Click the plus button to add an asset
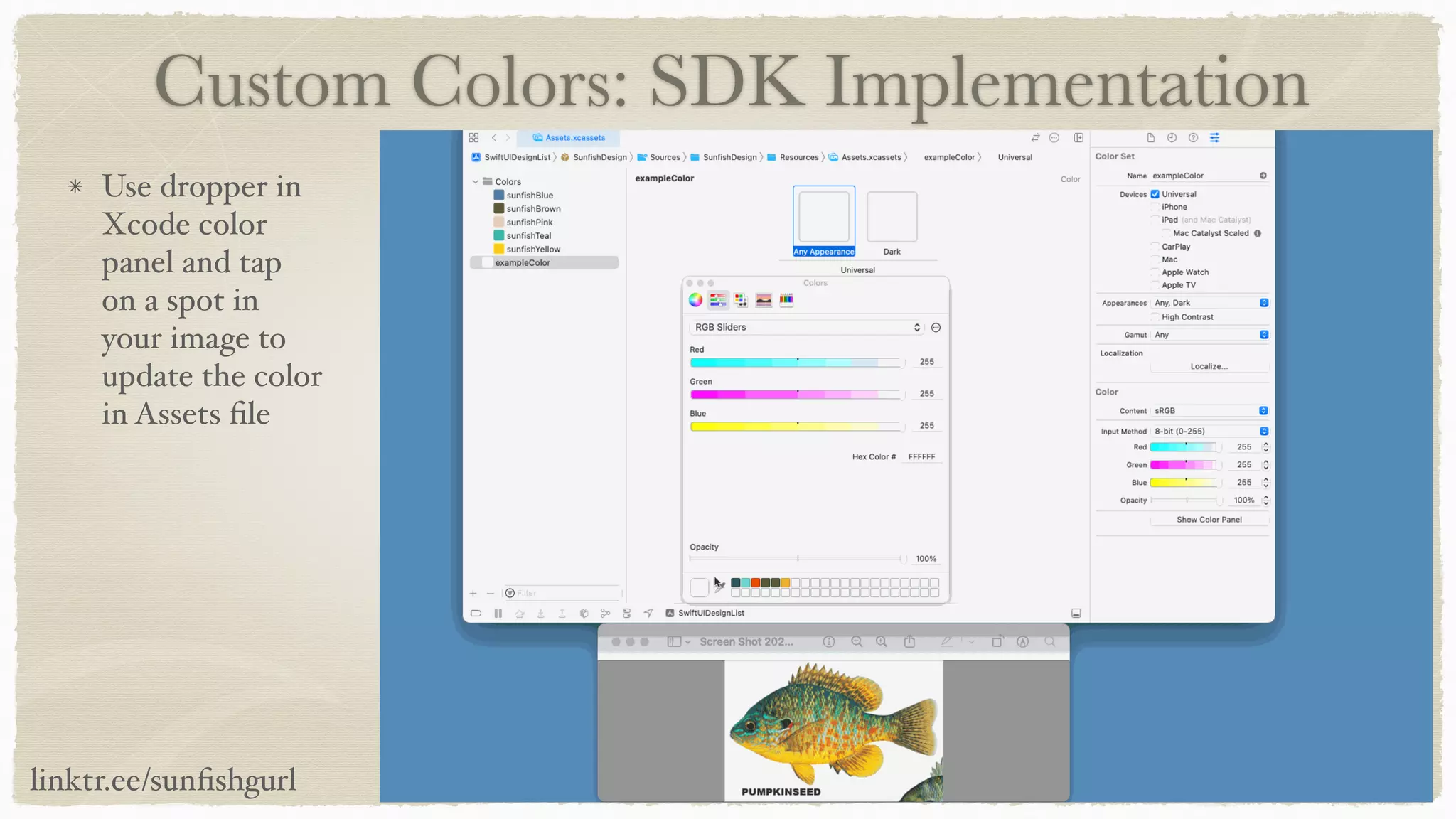The image size is (1456, 819). [473, 593]
